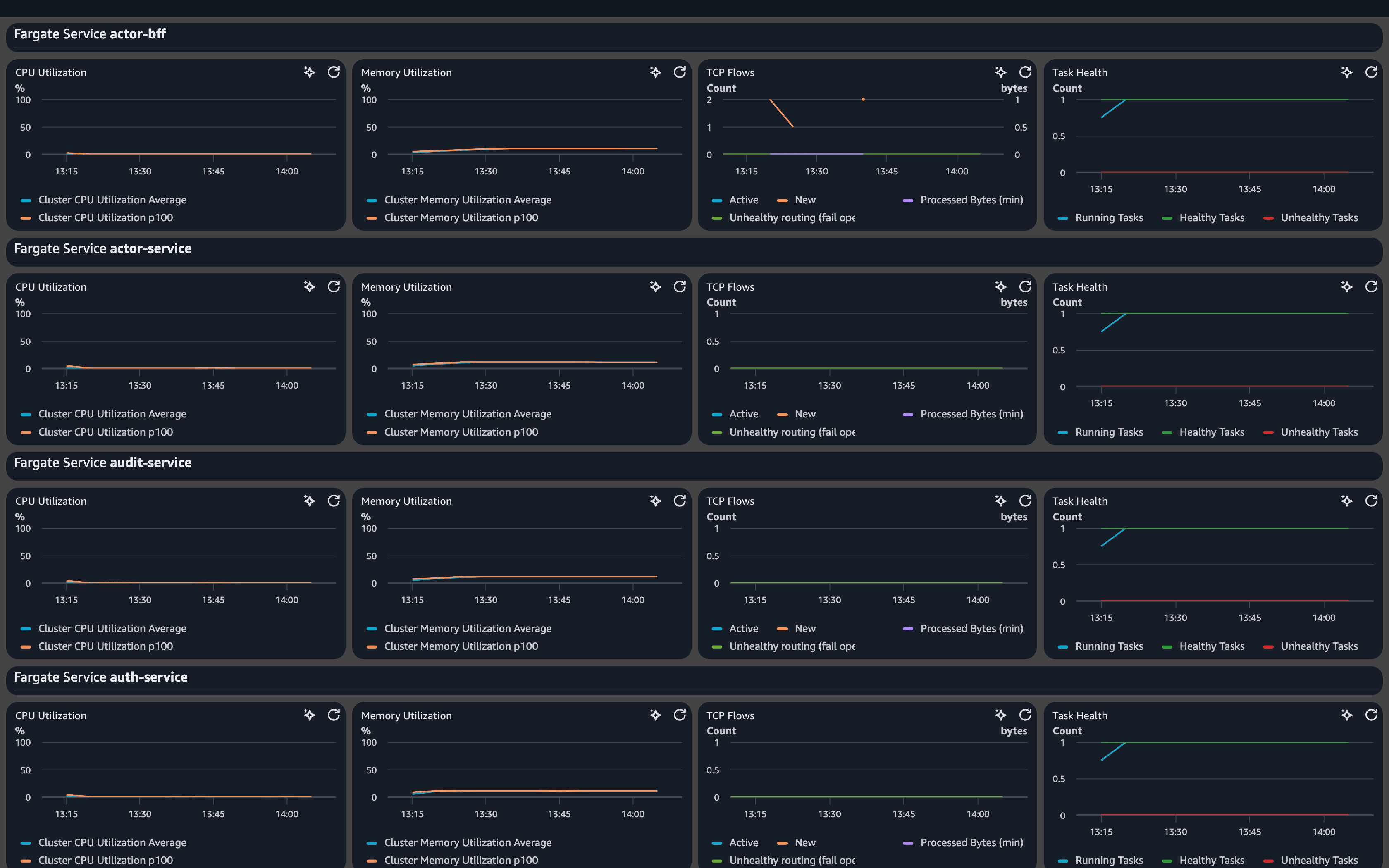The height and width of the screenshot is (868, 1389).
Task: Open AI sparkle on actor-bff CPU Utilization
Action: pyautogui.click(x=309, y=72)
